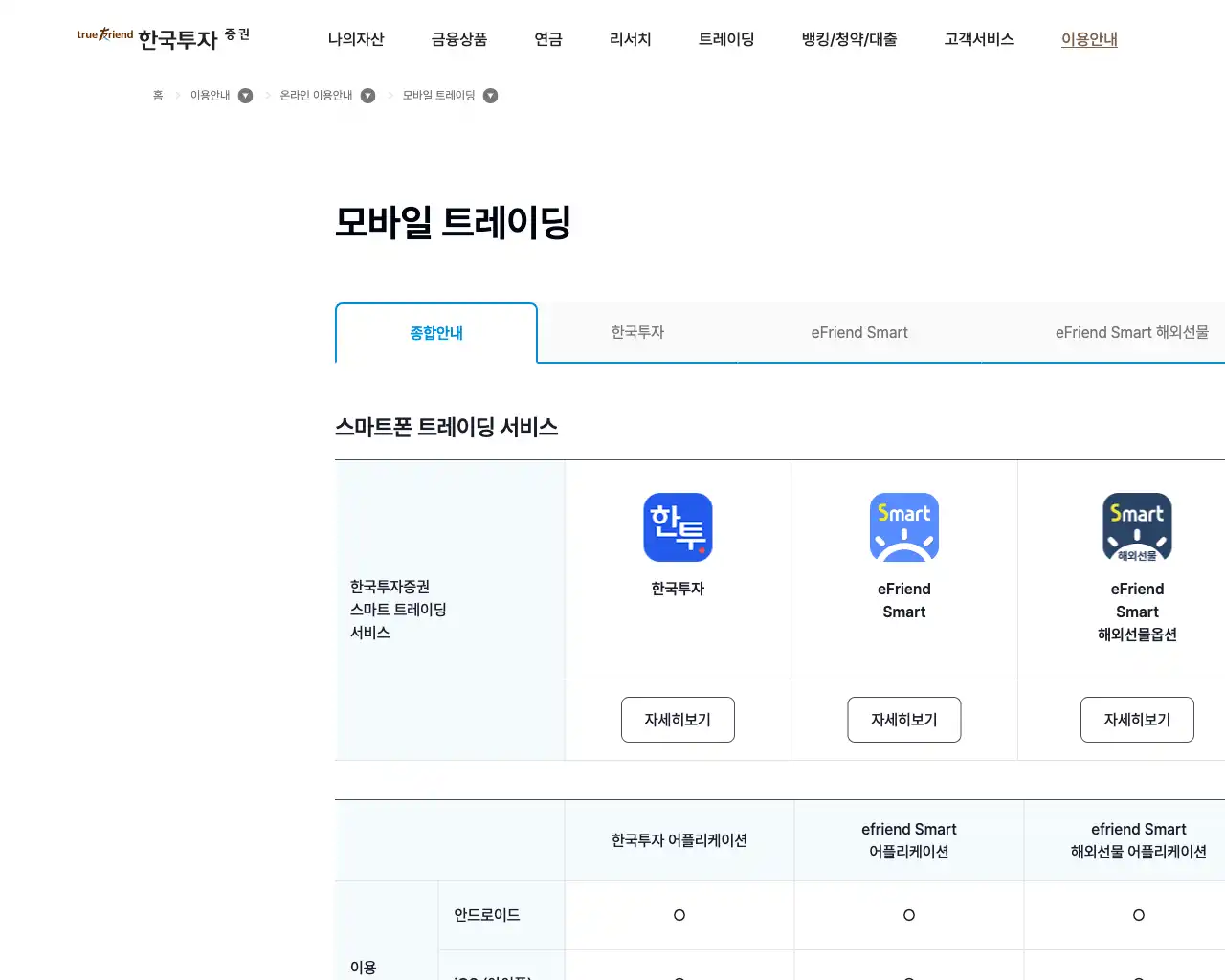Open the 뱅킹/청약/대출 menu
This screenshot has width=1225, height=980.
pyautogui.click(x=850, y=39)
